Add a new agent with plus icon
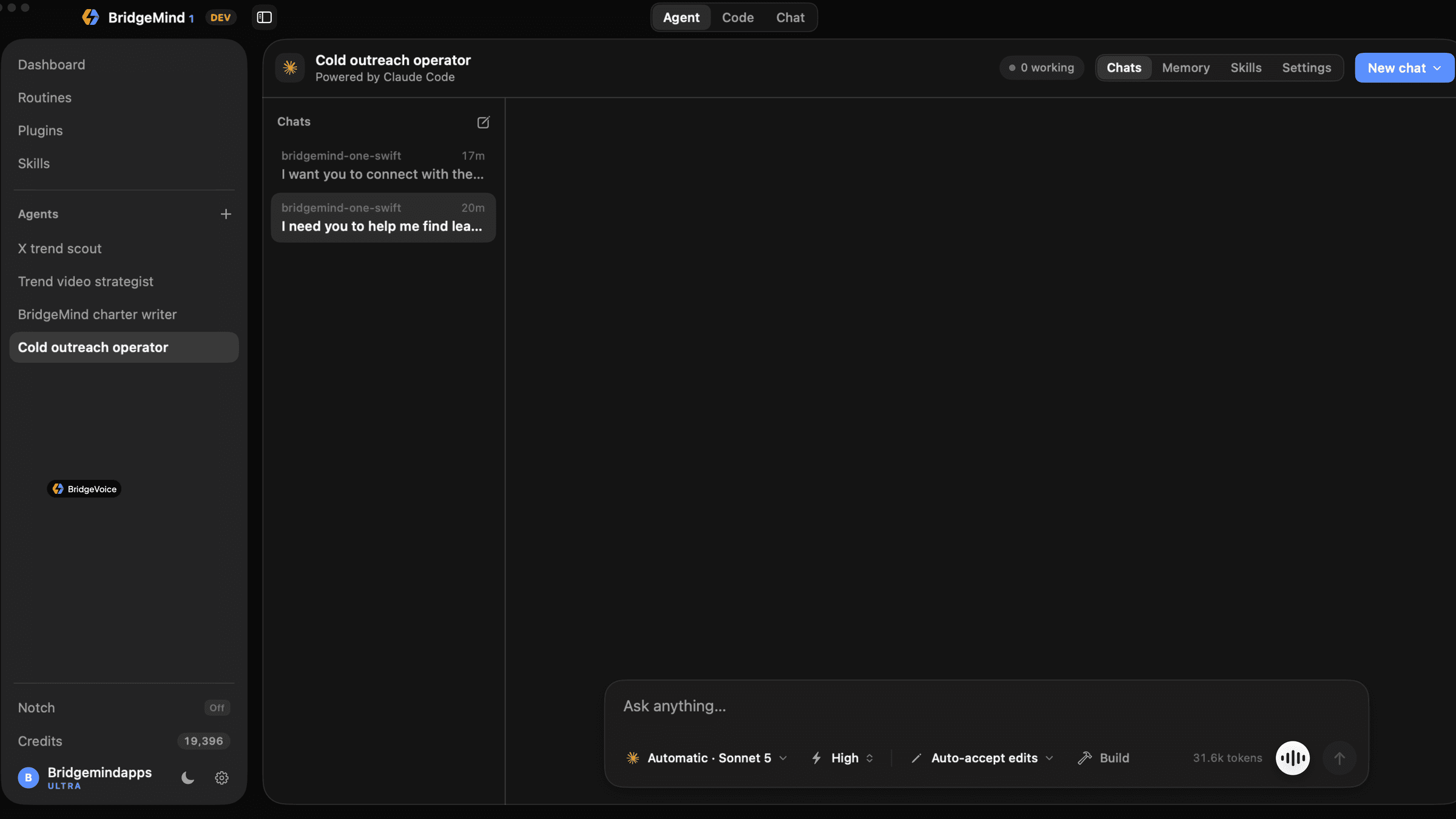1456x819 pixels. 226,214
